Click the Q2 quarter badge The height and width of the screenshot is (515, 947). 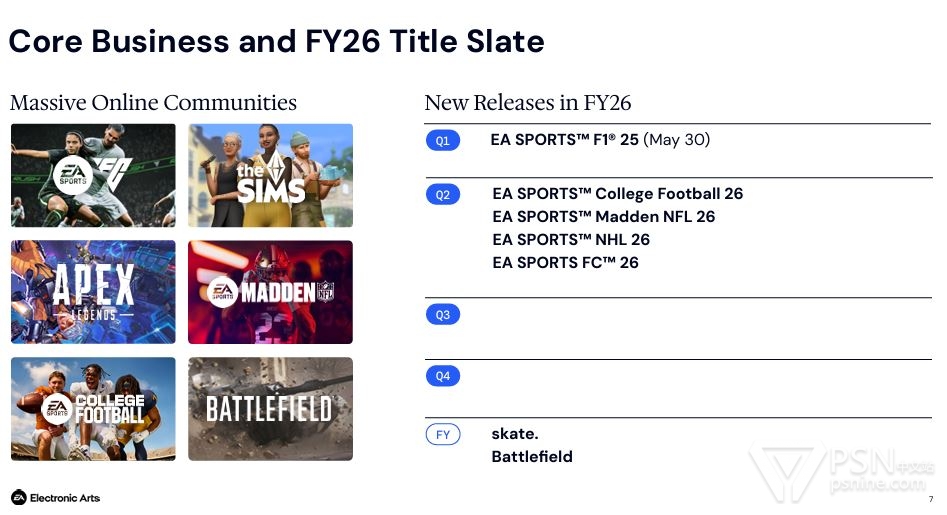(x=443, y=194)
